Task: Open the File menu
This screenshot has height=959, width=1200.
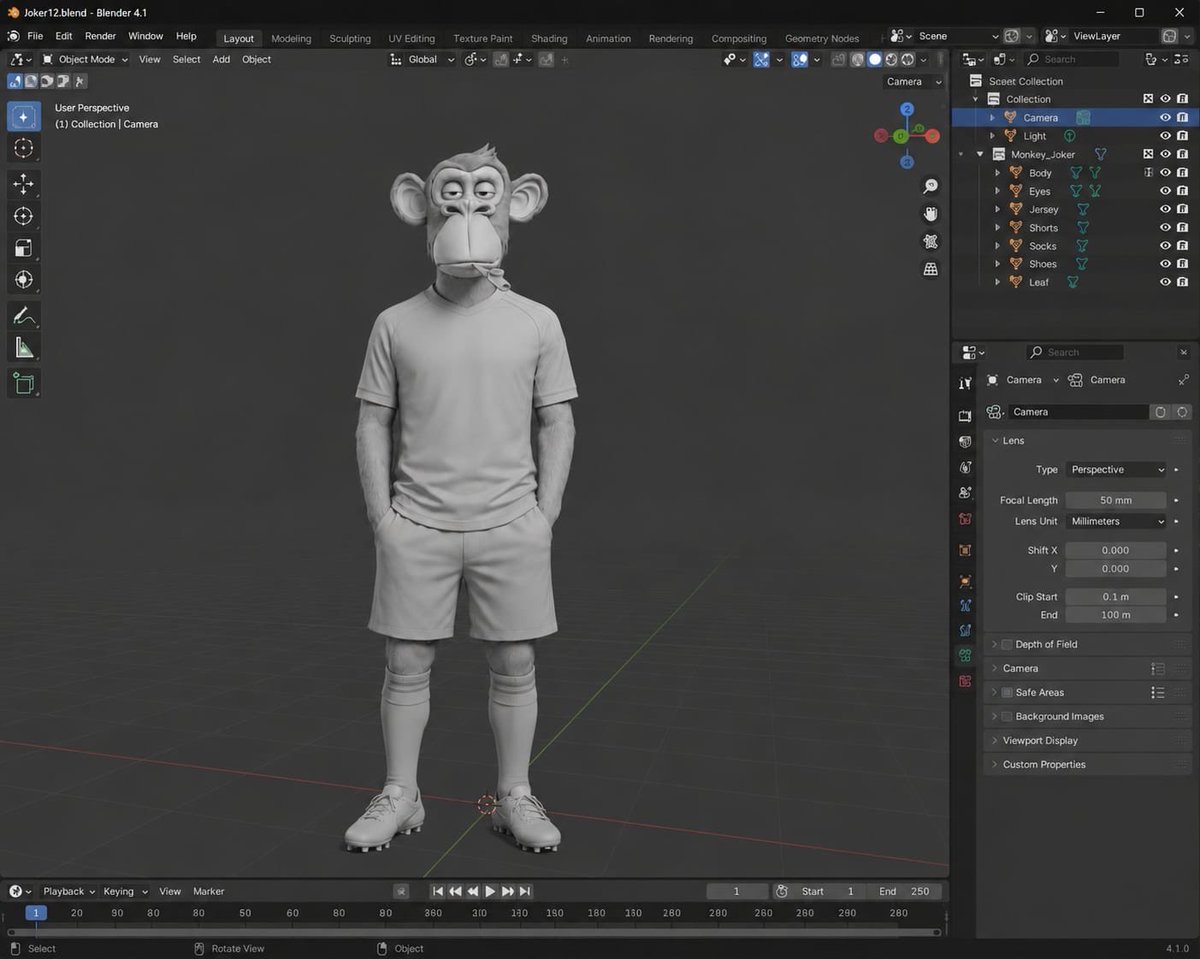Action: (35, 36)
